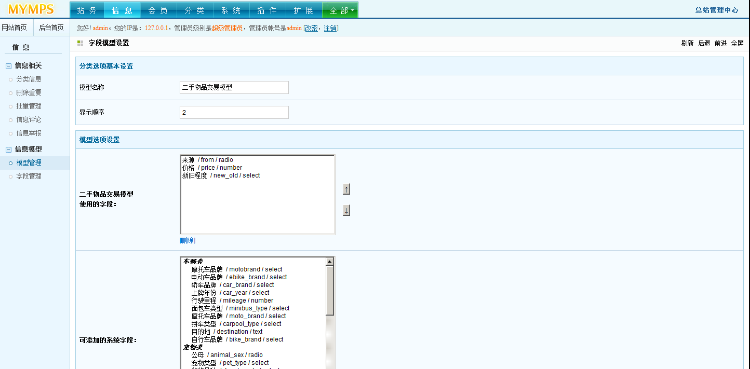The image size is (750, 369).
Task: Collapse the first sidebar group via minus icon
Action: click(x=8, y=66)
